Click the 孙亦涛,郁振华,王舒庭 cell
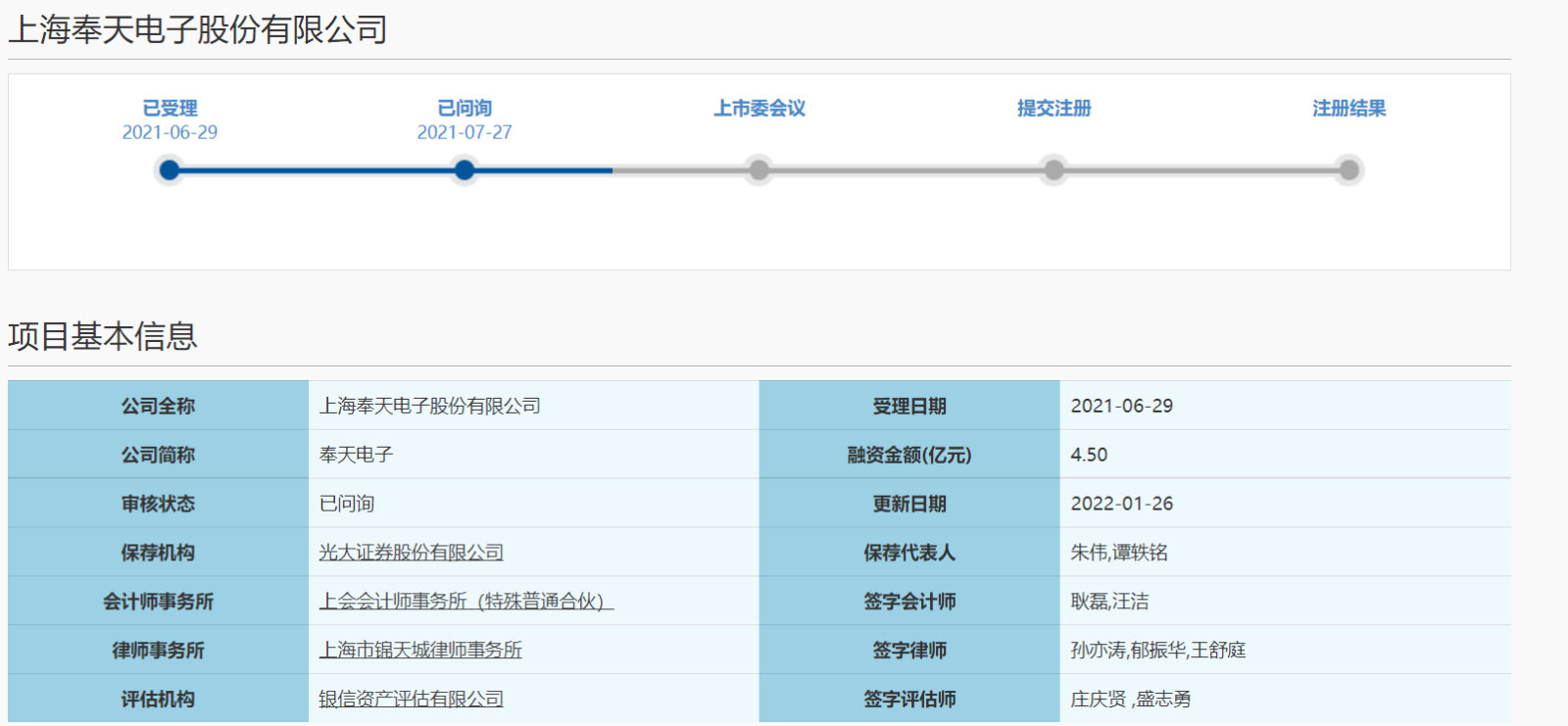Viewport: 1568px width, 726px height. click(1286, 651)
